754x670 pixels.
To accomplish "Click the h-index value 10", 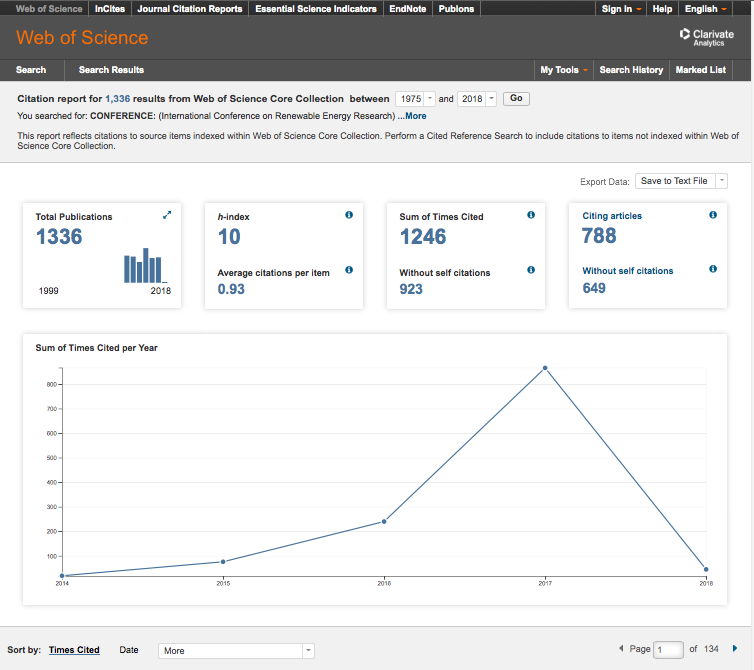I will click(x=229, y=237).
